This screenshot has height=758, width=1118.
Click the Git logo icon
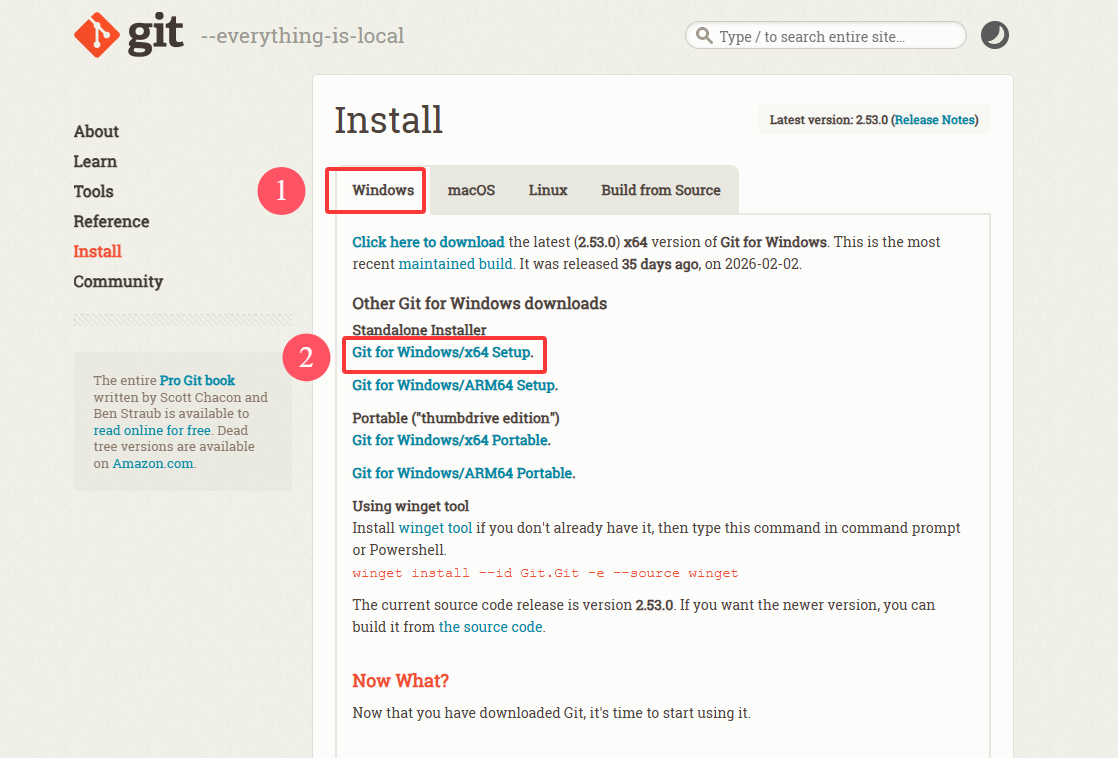pos(98,35)
